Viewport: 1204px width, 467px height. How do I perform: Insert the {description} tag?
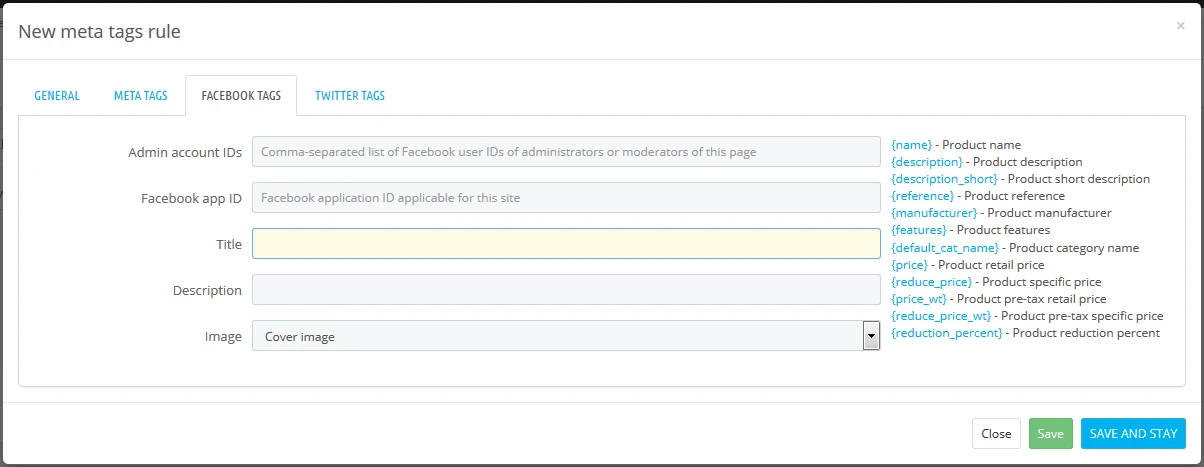click(927, 162)
